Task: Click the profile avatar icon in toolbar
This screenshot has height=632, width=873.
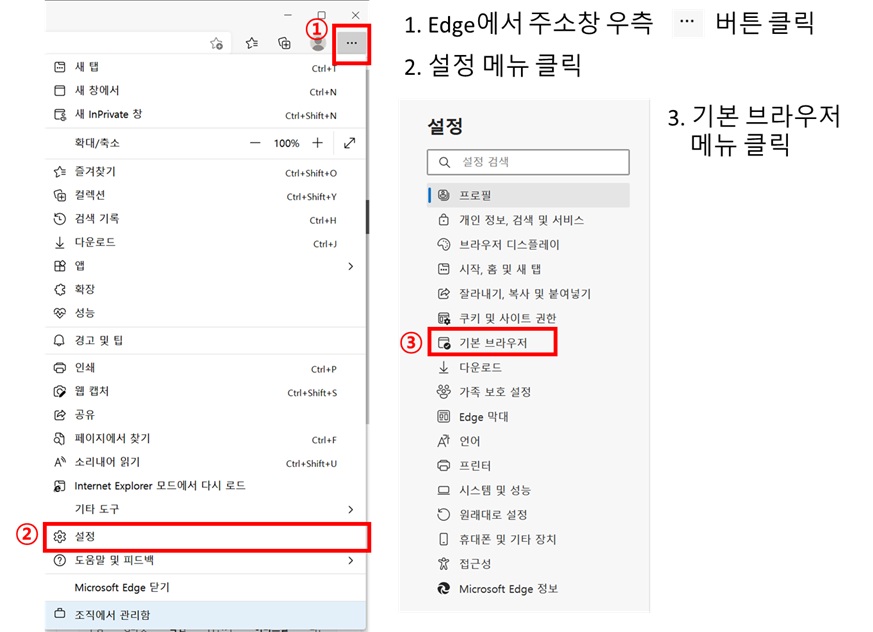Action: click(318, 43)
